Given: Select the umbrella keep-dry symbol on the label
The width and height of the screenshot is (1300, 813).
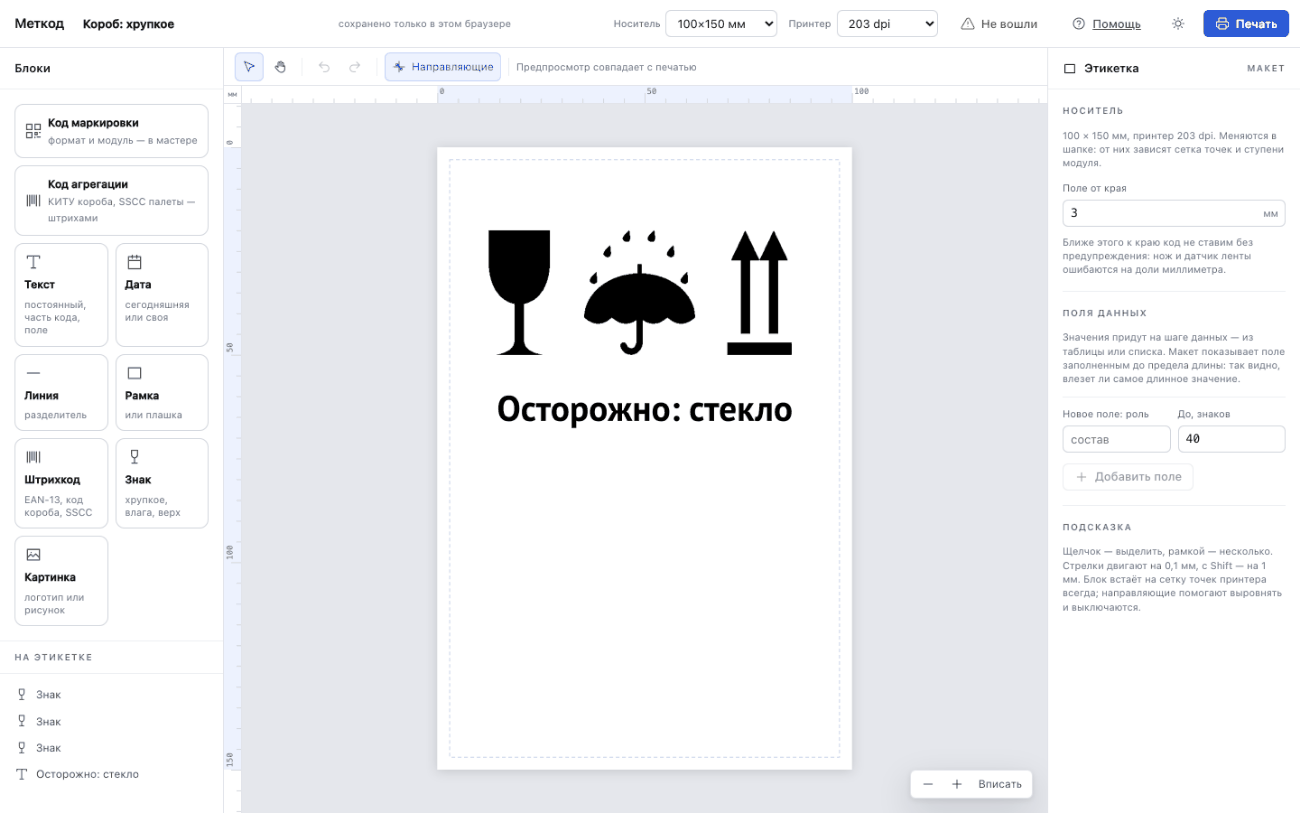Looking at the screenshot, I should point(639,292).
